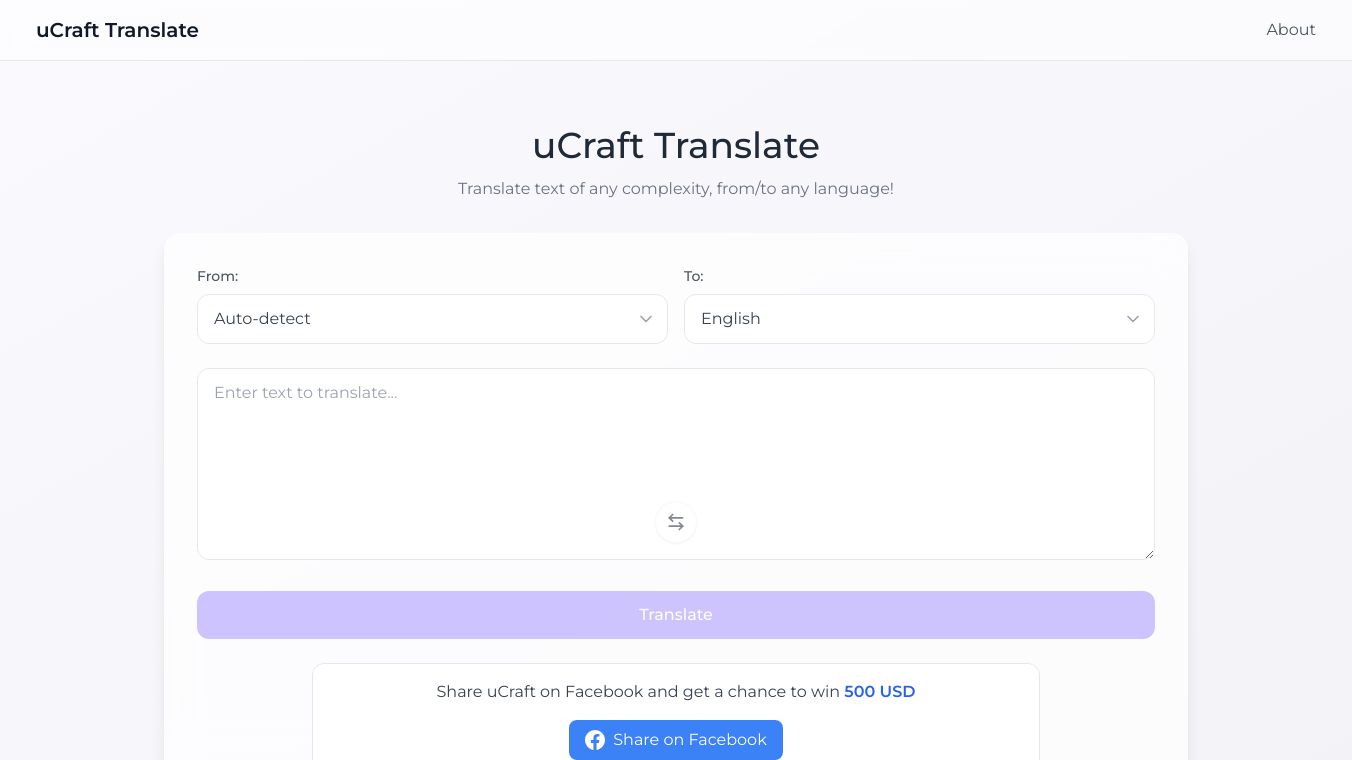Viewport: 1352px width, 760px height.
Task: Click the text area resize handle
Action: coord(1149,554)
